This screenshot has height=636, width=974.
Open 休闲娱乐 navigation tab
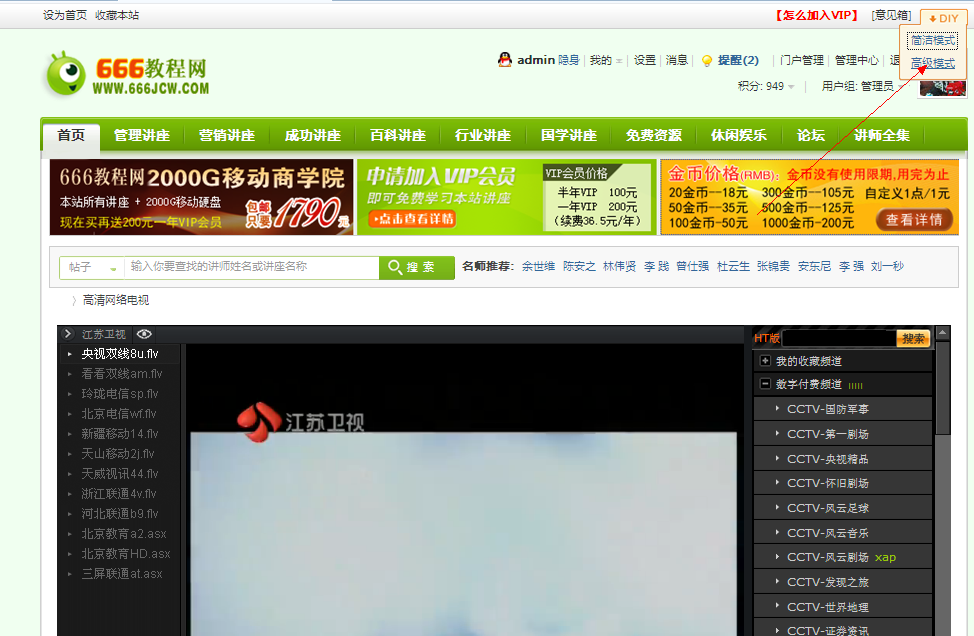739,135
